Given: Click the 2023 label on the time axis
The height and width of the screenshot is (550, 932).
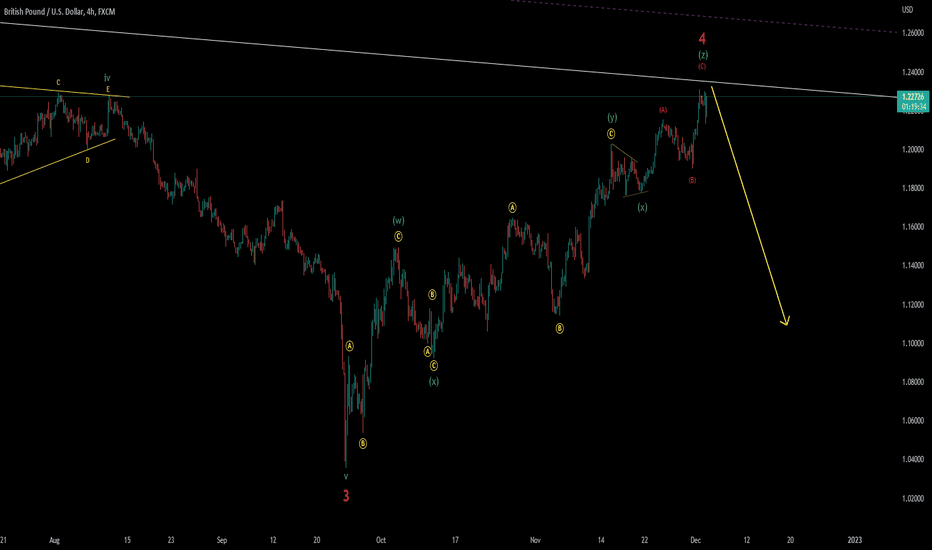Looking at the screenshot, I should click(x=855, y=540).
